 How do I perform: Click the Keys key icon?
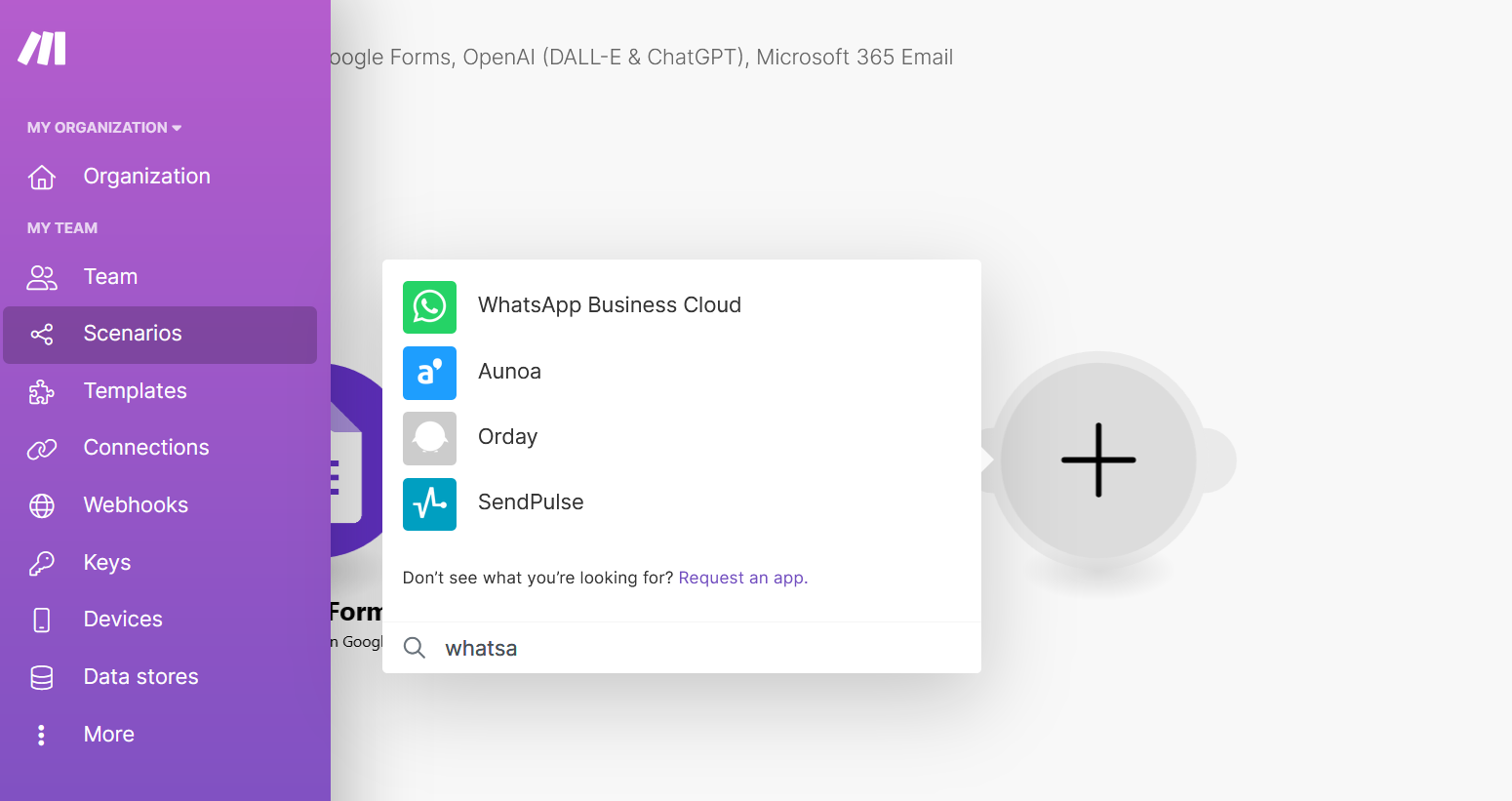[42, 563]
